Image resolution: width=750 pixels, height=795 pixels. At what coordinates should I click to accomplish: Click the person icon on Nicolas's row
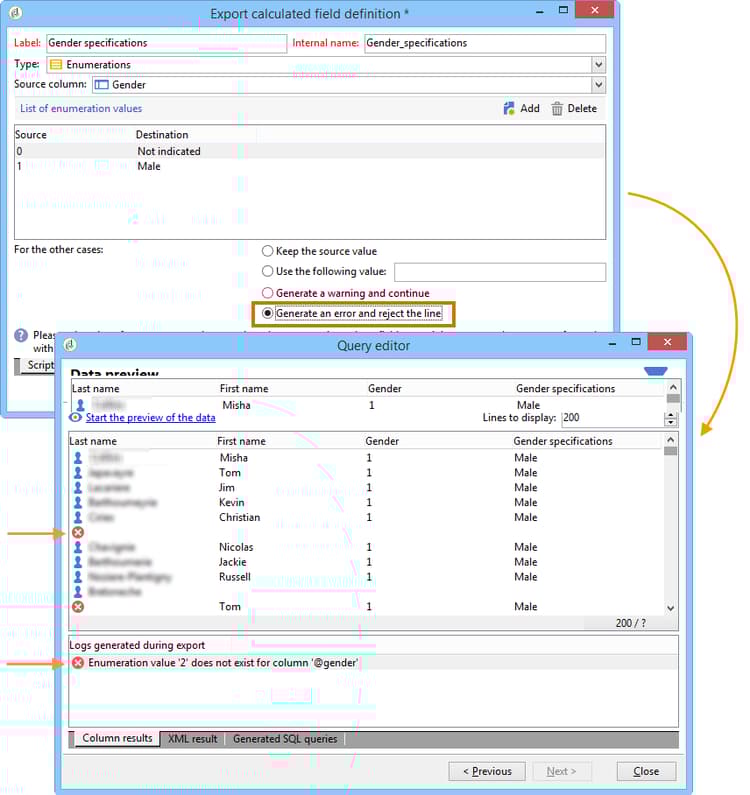click(x=78, y=547)
